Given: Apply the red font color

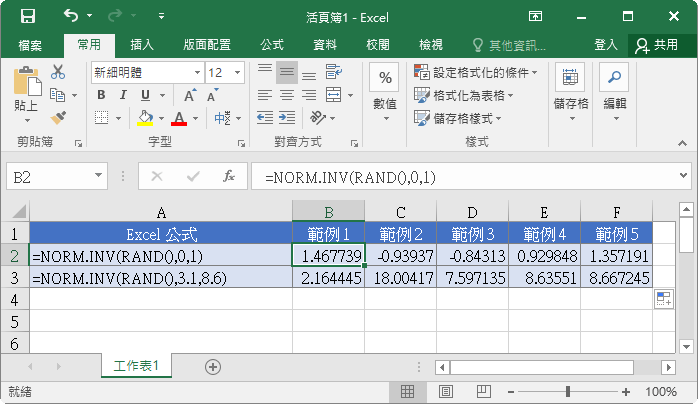Looking at the screenshot, I should pyautogui.click(x=179, y=118).
